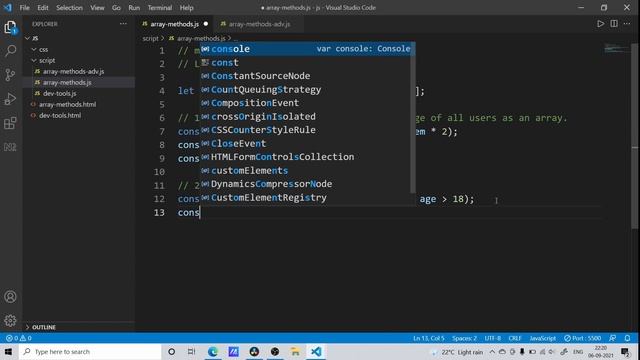The image size is (640, 360).
Task: Open the View menu
Action: click(x=97, y=7)
